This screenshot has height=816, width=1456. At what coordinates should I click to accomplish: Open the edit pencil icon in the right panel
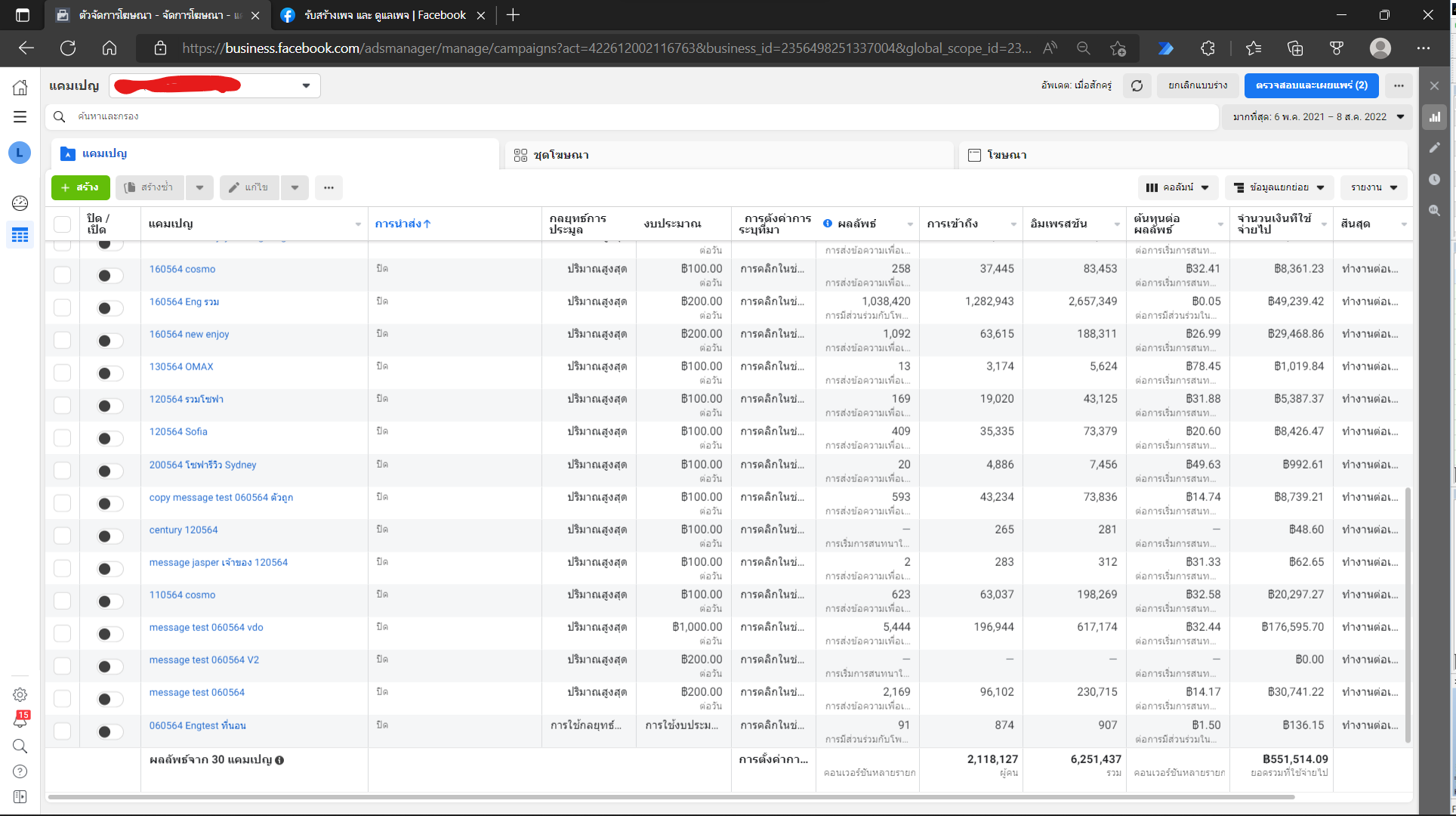pos(1434,148)
